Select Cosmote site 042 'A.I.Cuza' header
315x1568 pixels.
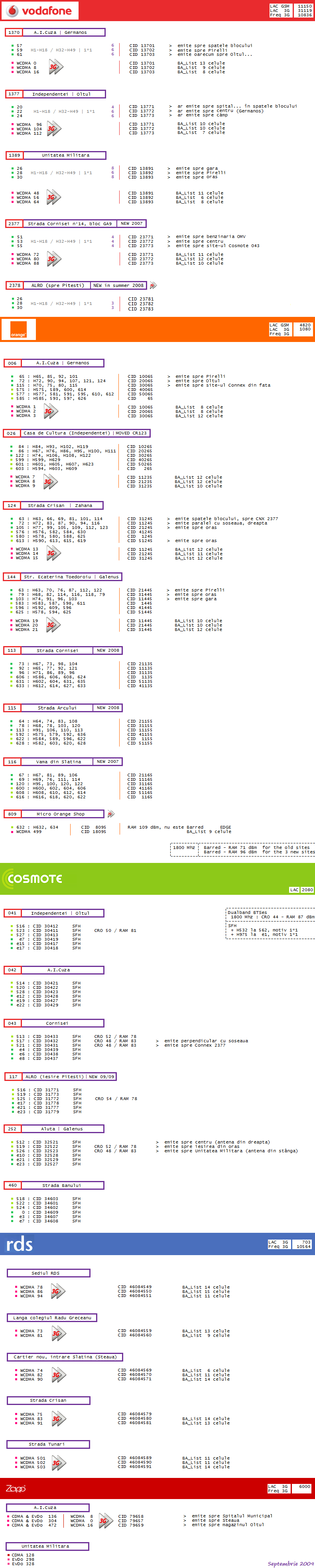pyautogui.click(x=63, y=970)
